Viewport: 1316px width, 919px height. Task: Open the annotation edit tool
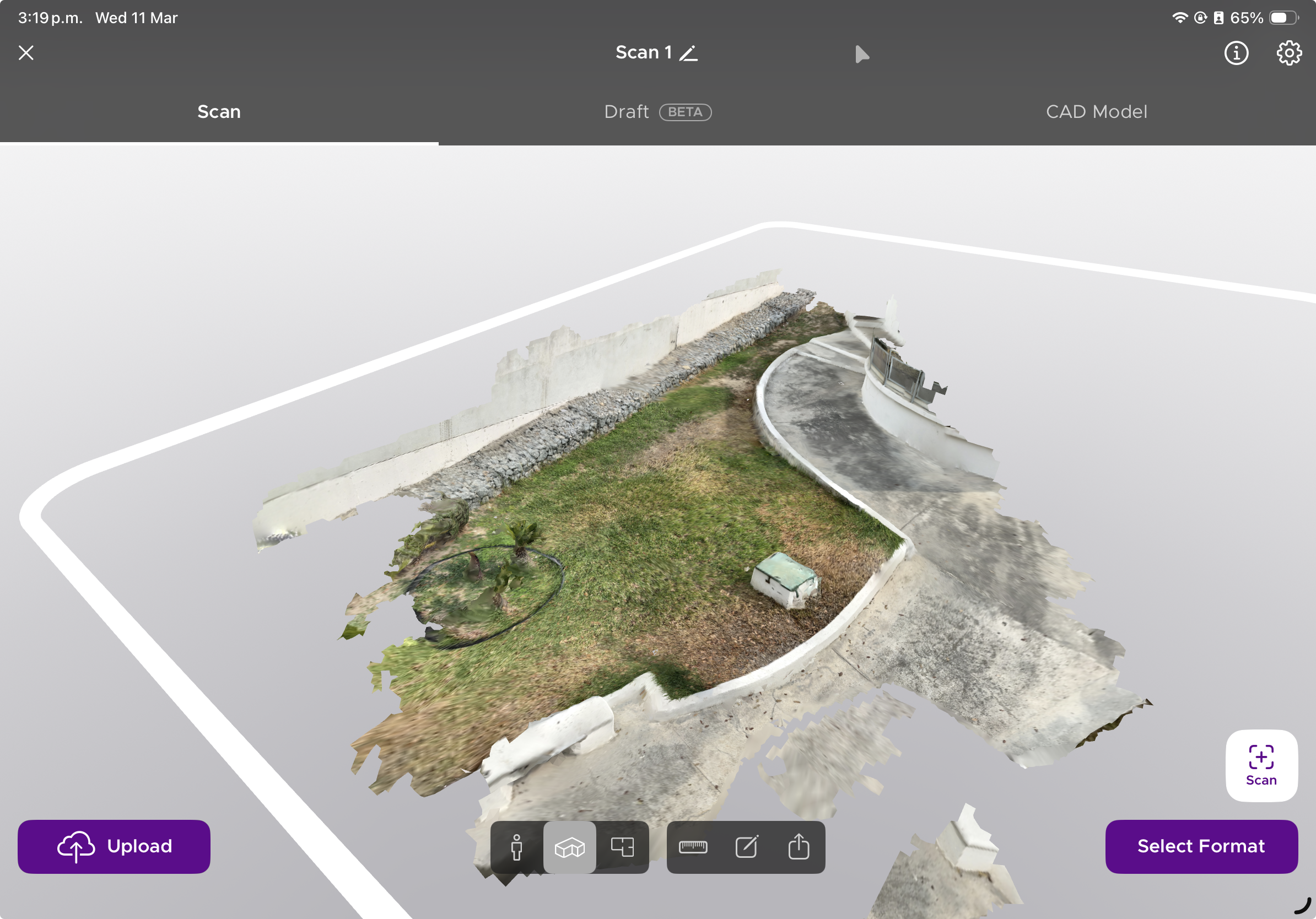(x=746, y=847)
